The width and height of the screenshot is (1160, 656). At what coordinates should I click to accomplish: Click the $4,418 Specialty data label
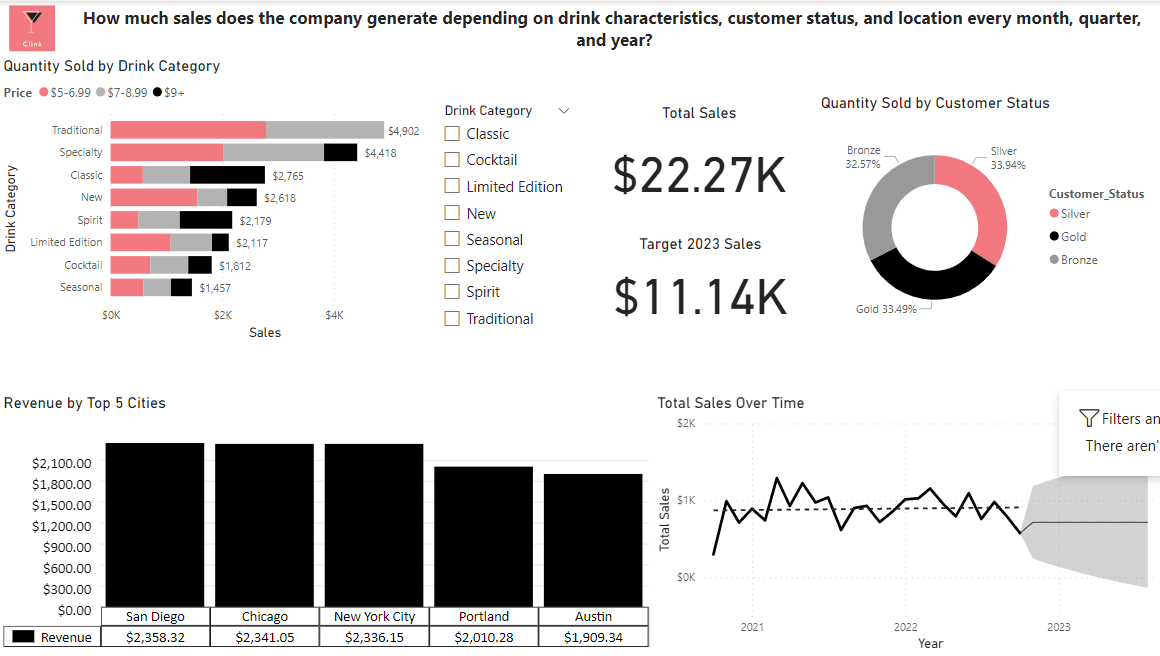(x=380, y=153)
